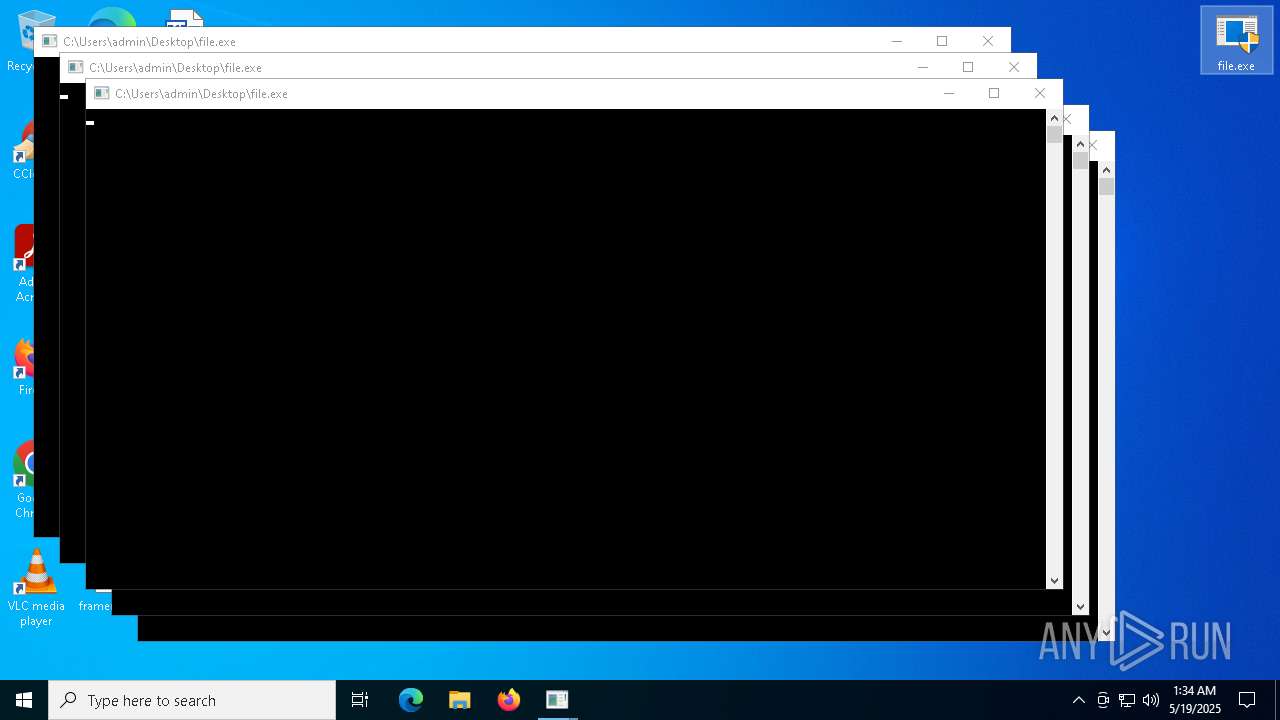Open the VLC media player shortcut
1280x720 pixels.
(x=36, y=588)
